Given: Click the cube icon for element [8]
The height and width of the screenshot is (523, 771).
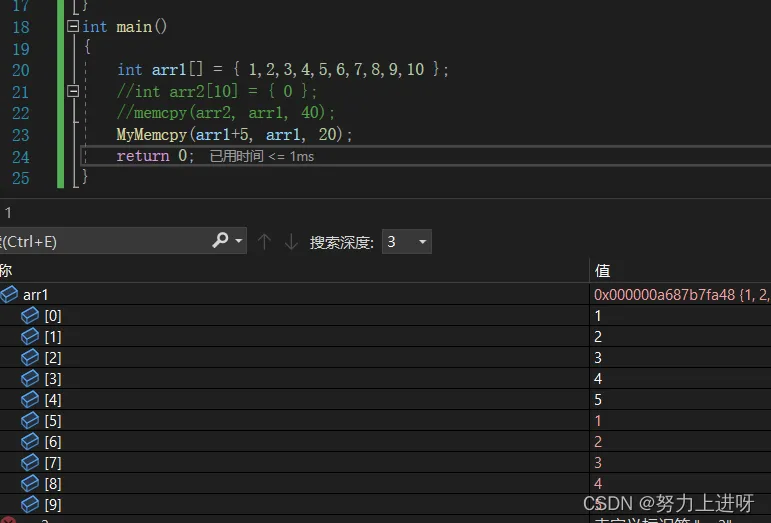Looking at the screenshot, I should pos(30,484).
